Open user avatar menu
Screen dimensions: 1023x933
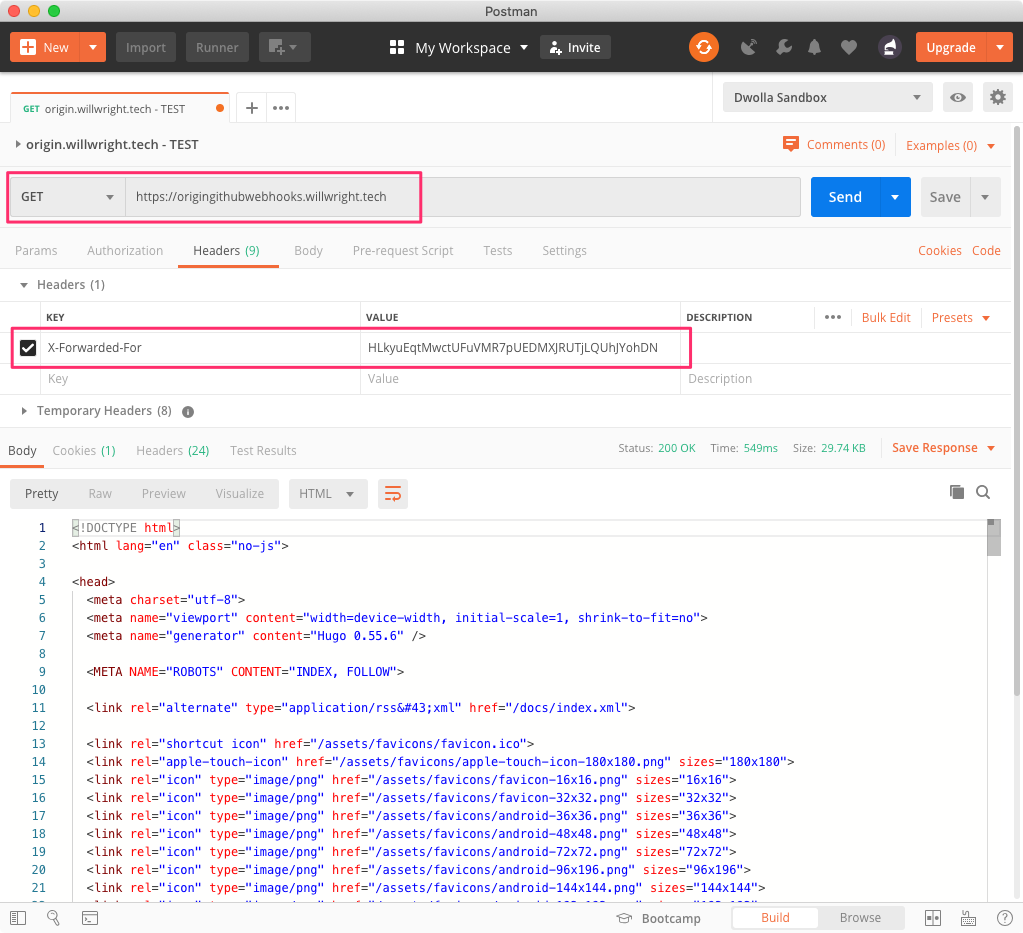point(889,48)
